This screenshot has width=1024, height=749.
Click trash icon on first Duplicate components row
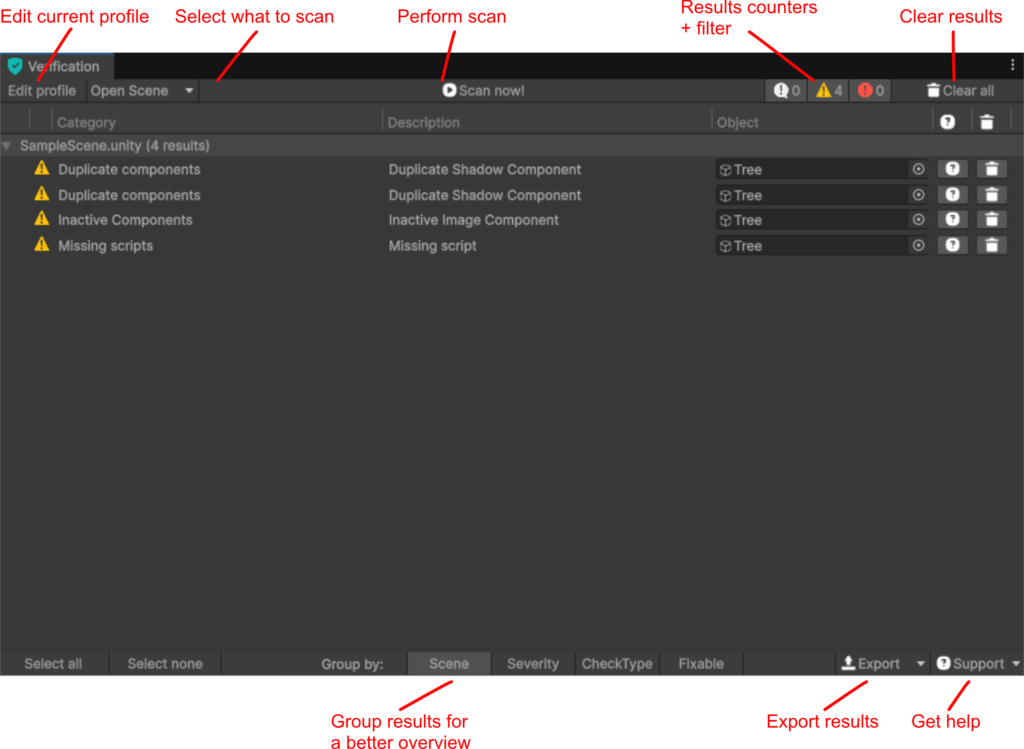click(x=991, y=170)
